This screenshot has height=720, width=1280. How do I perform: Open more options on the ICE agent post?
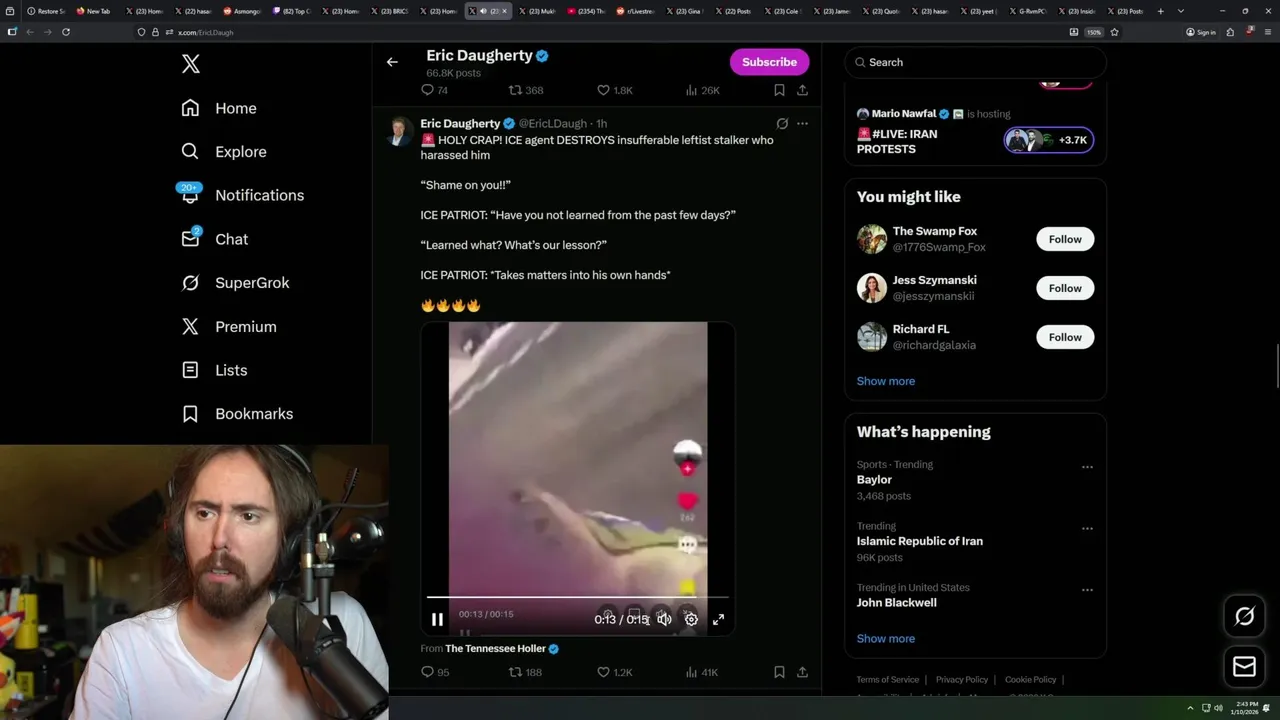tap(802, 124)
